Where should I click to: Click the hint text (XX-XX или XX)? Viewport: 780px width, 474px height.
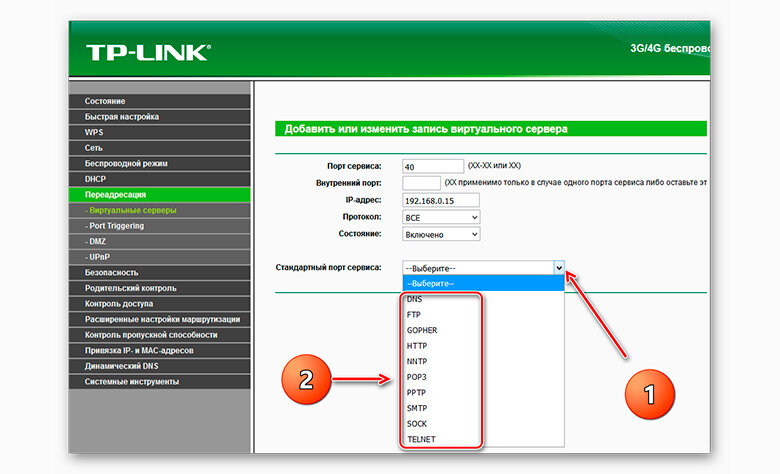click(x=494, y=166)
